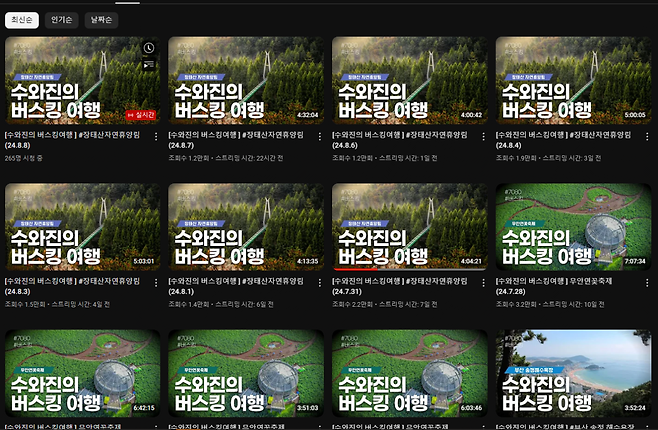658x430 pixels.
Task: Open the thumbnail of the (24.8.4) video
Action: [x=573, y=80]
